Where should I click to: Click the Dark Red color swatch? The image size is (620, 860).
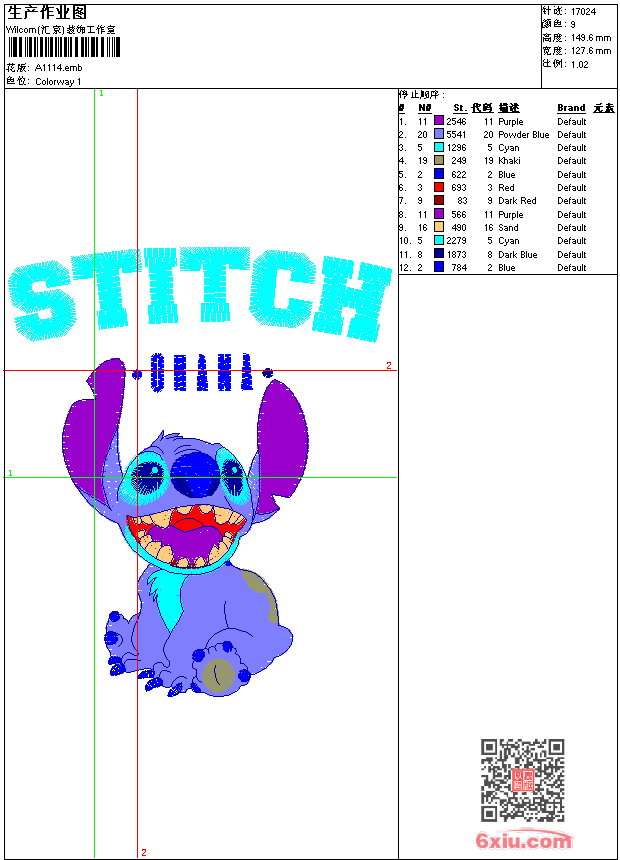(439, 200)
